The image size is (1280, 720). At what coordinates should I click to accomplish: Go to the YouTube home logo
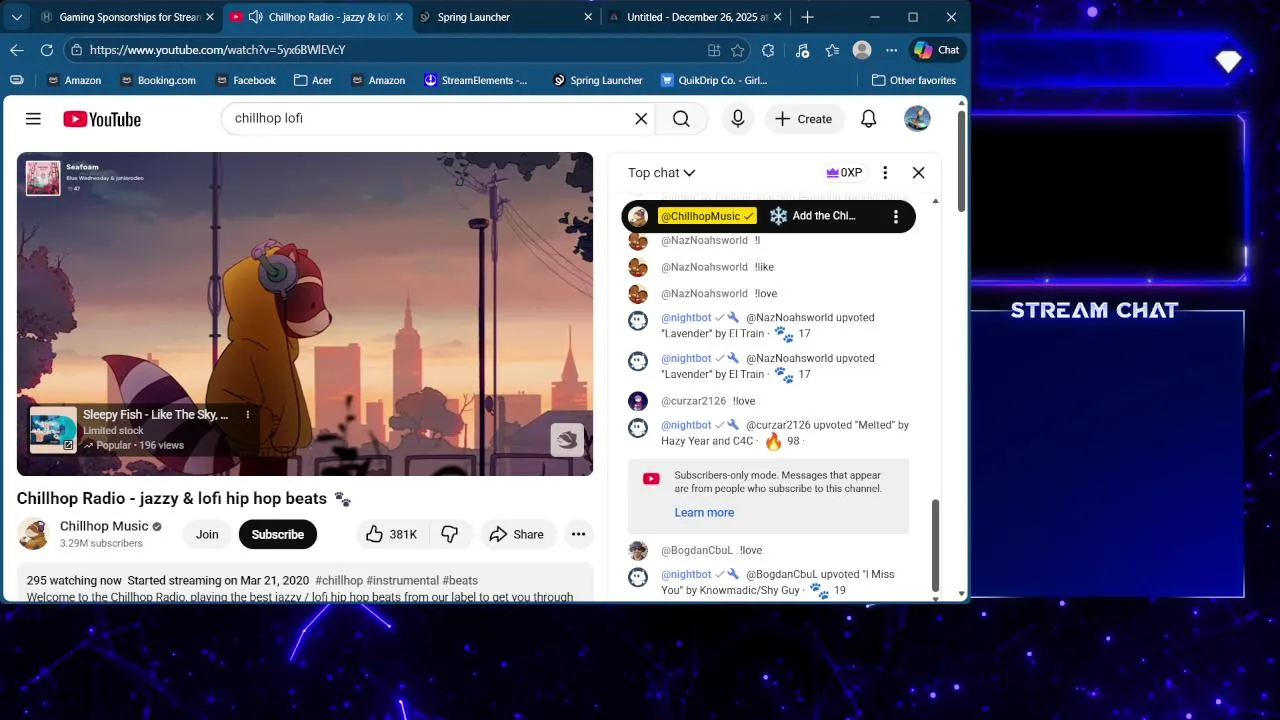tap(102, 119)
